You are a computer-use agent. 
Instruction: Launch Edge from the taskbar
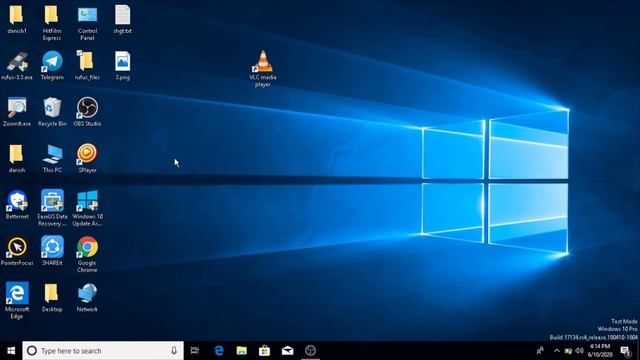click(219, 351)
